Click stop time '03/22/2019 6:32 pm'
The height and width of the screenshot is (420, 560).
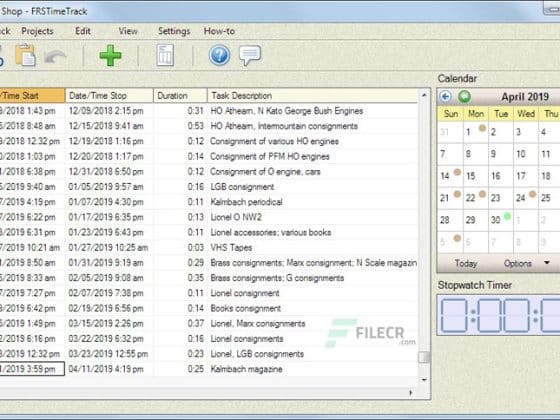click(x=106, y=339)
